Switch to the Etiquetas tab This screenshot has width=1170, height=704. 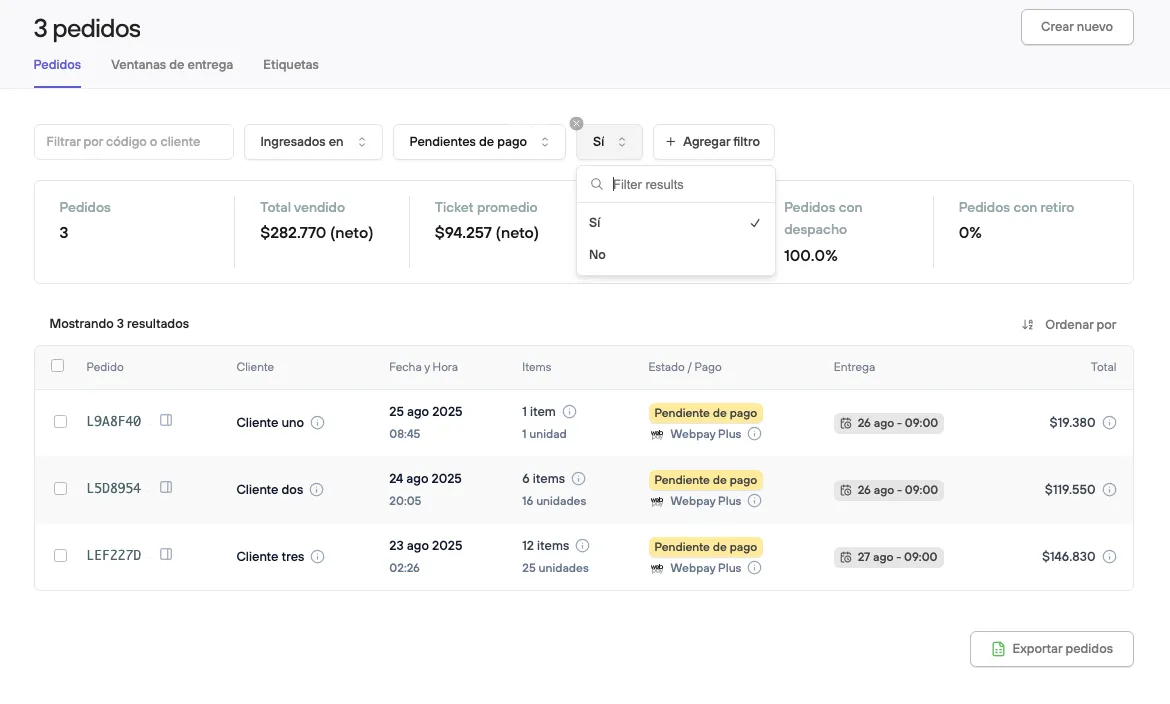(x=290, y=65)
